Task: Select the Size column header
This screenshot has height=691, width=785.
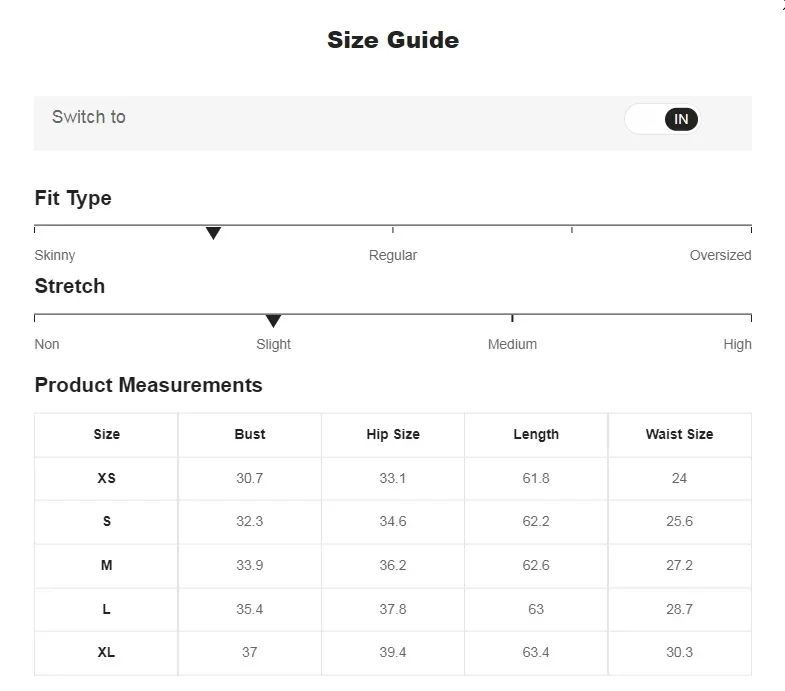Action: click(x=107, y=434)
